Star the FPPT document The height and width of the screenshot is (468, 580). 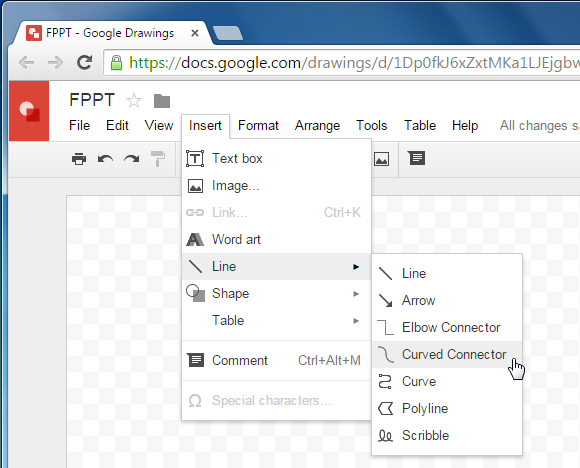134,101
